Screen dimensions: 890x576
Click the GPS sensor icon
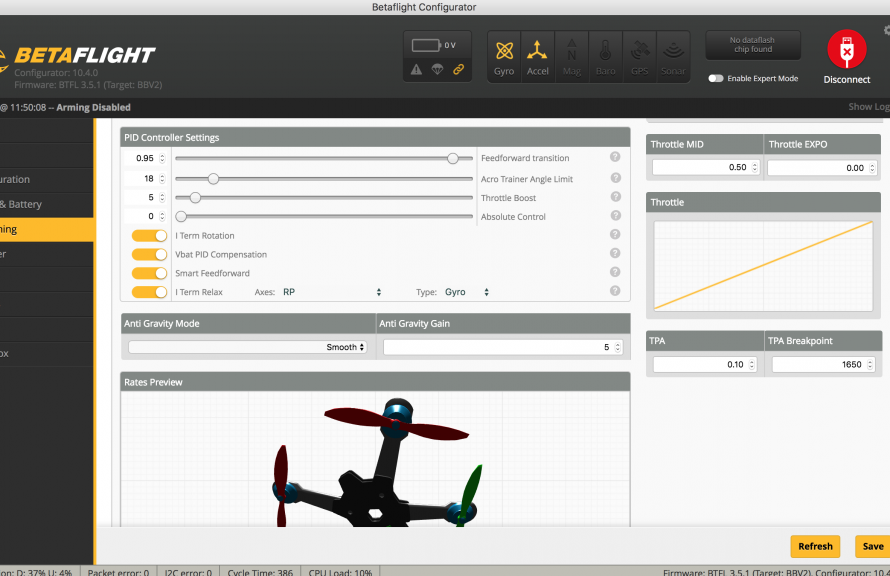tap(640, 57)
